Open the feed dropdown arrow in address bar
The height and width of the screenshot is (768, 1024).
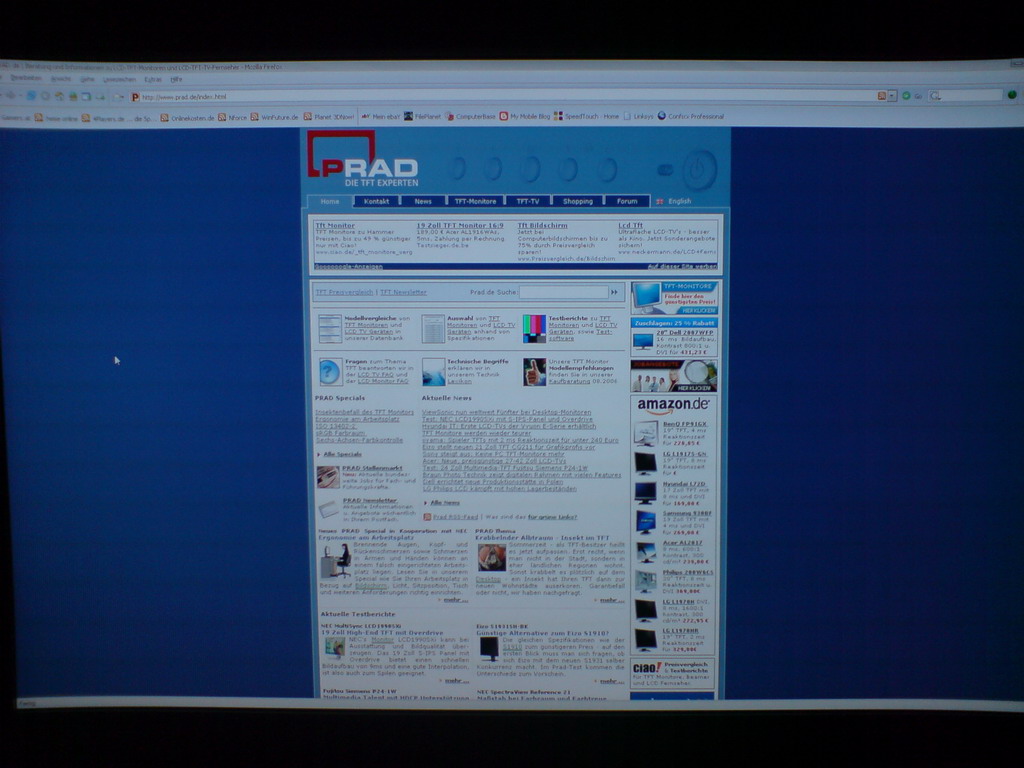point(892,96)
